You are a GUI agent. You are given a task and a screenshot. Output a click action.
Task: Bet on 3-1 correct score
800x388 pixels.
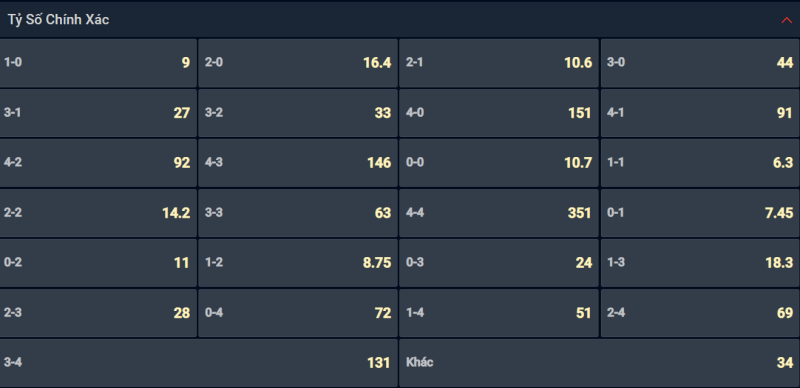(x=98, y=113)
